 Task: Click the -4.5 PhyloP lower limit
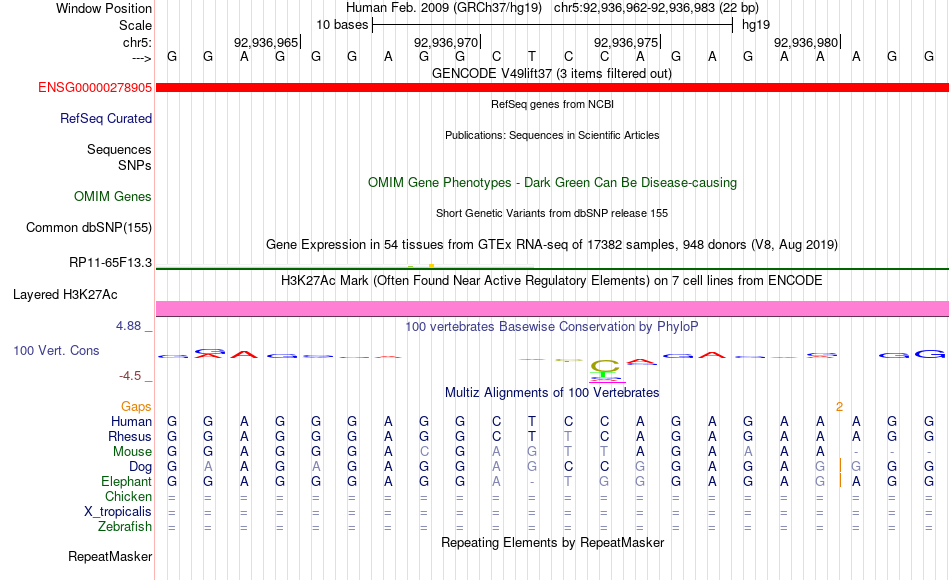click(x=130, y=376)
